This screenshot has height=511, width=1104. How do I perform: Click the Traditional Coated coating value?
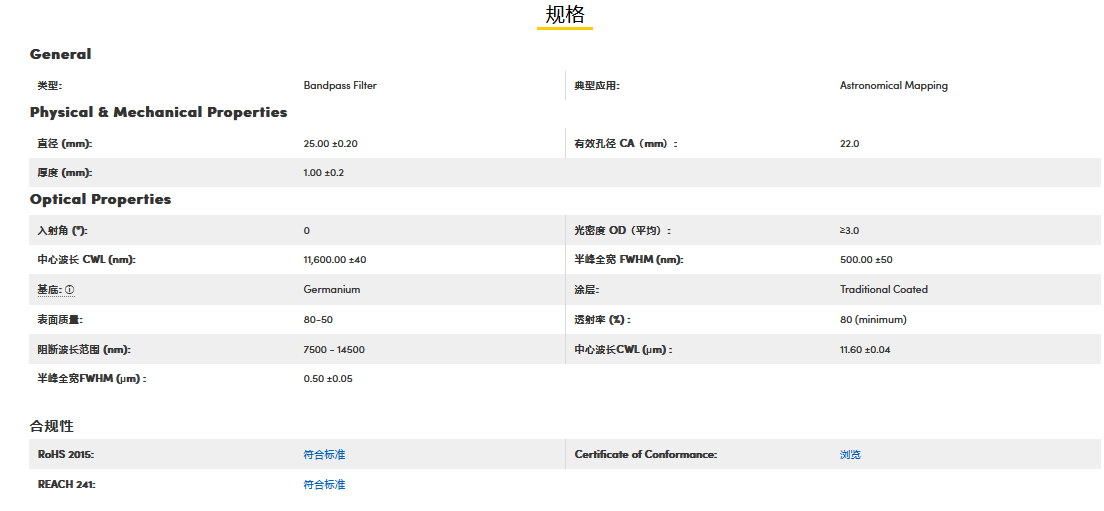[883, 290]
